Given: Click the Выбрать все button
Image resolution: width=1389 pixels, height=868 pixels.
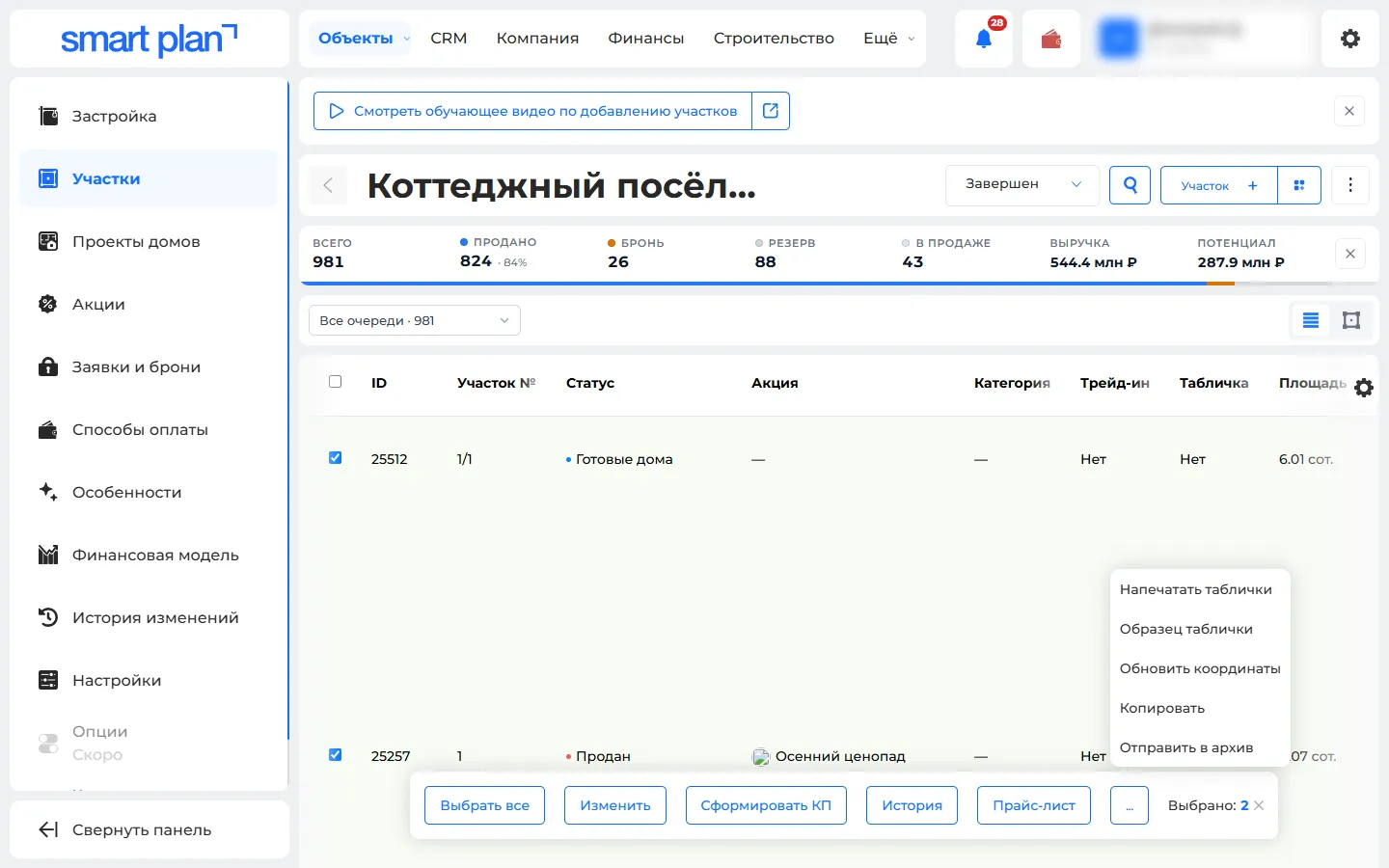Looking at the screenshot, I should click(x=484, y=805).
